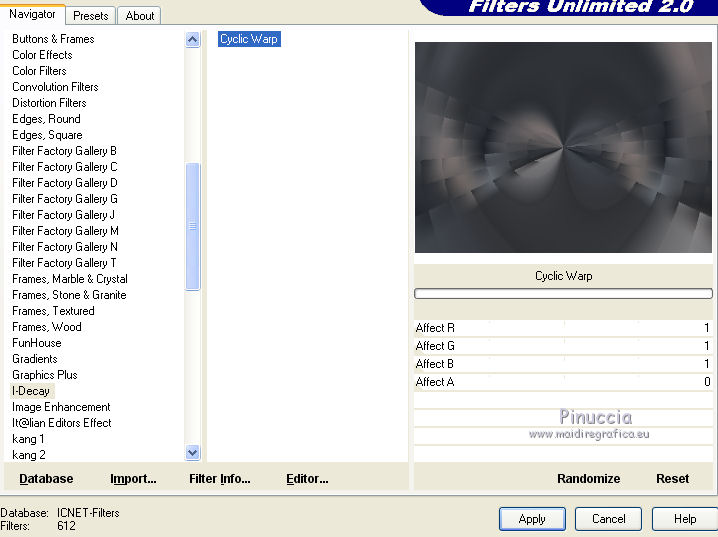Click the category list scroll down arrow
This screenshot has height=537, width=718.
point(192,453)
